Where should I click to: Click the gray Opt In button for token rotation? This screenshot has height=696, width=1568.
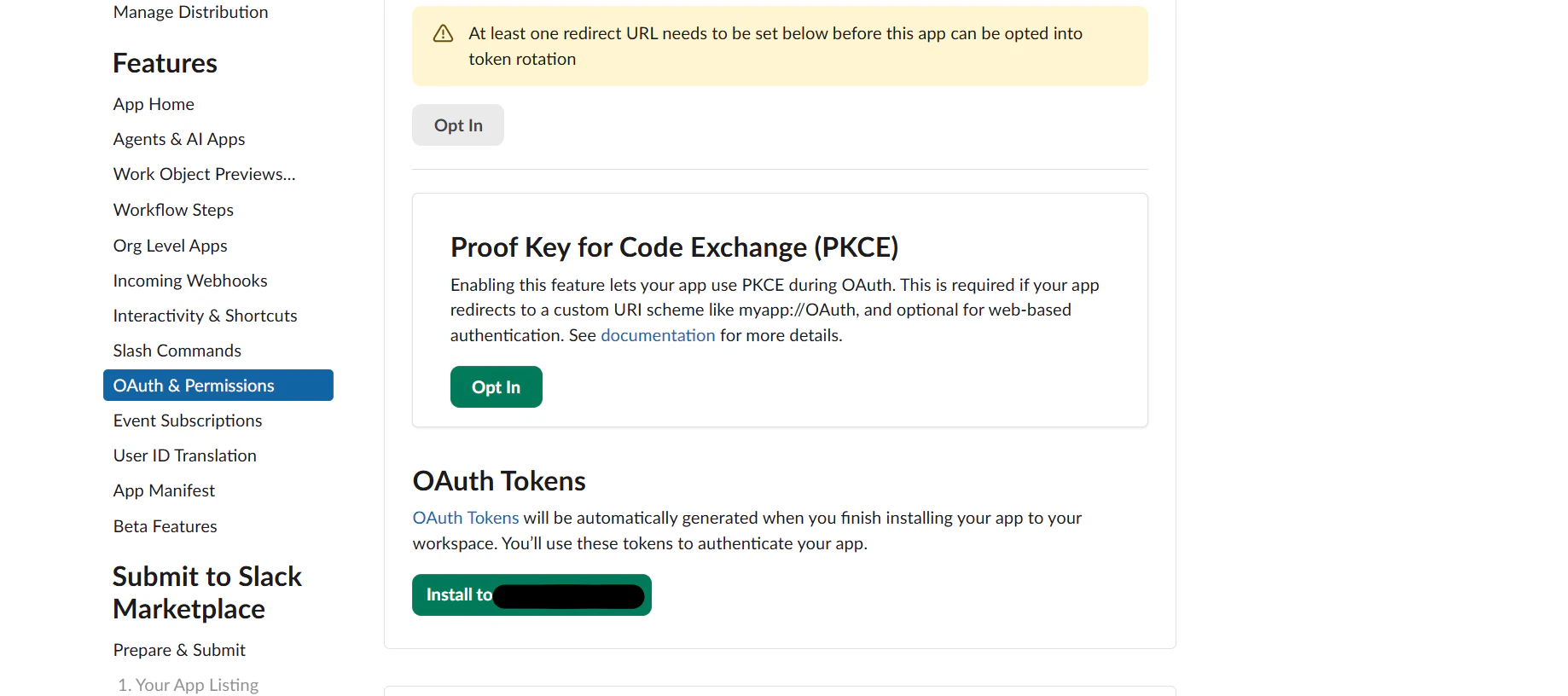click(x=458, y=125)
